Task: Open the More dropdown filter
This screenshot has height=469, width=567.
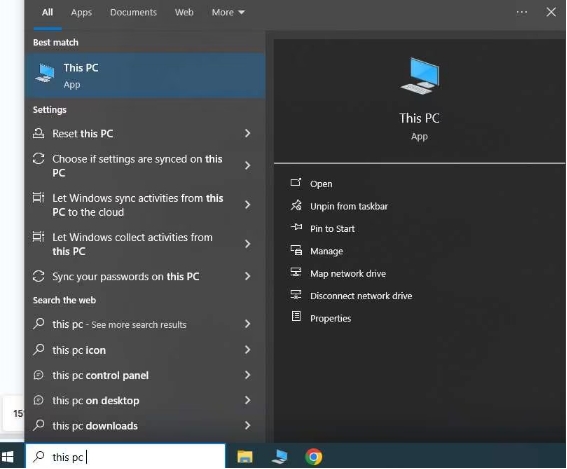Action: 228,13
